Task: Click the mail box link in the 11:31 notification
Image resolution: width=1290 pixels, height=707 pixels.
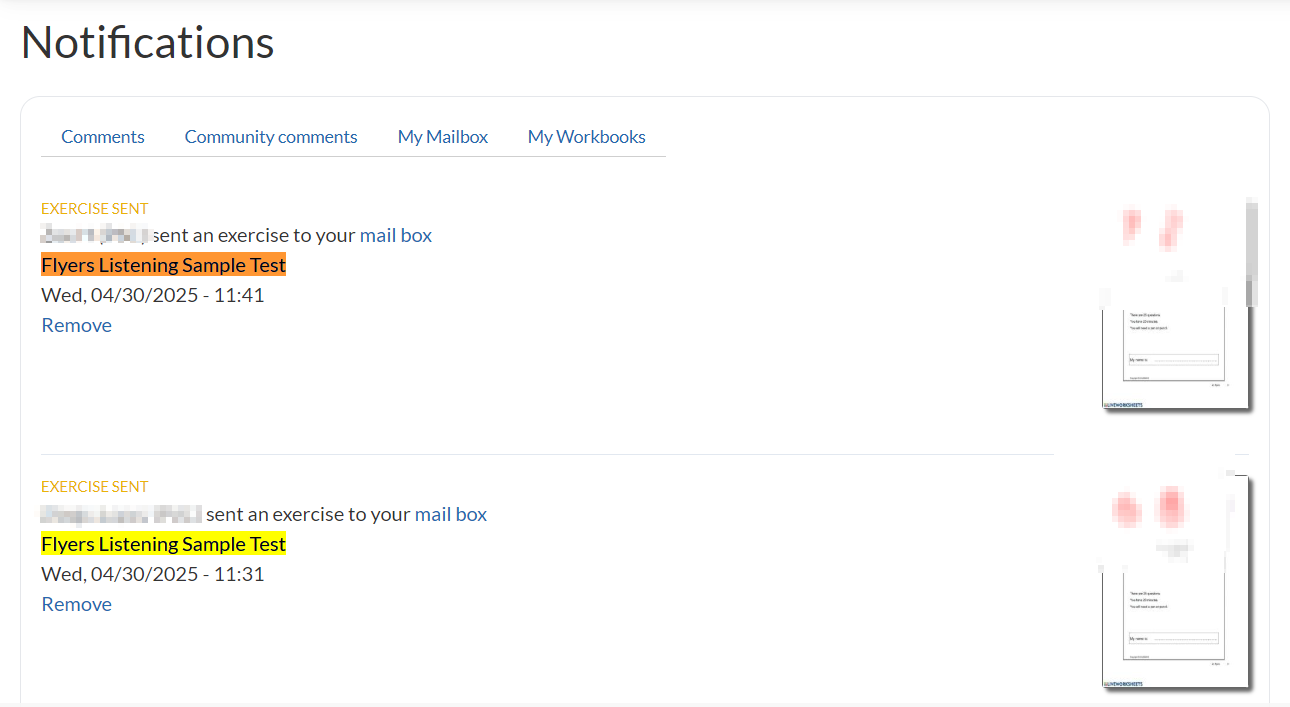Action: tap(451, 515)
